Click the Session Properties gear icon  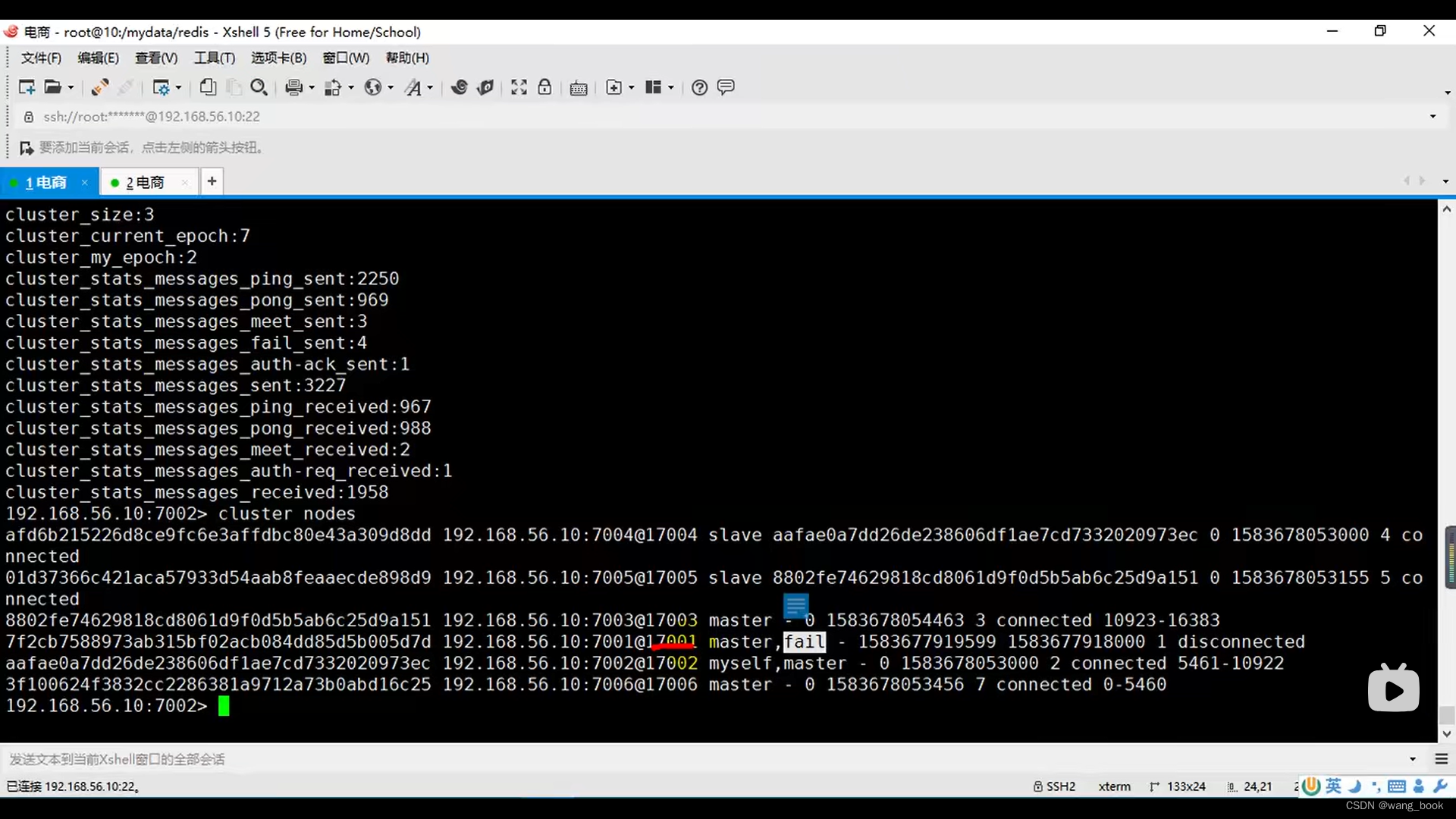[x=161, y=87]
